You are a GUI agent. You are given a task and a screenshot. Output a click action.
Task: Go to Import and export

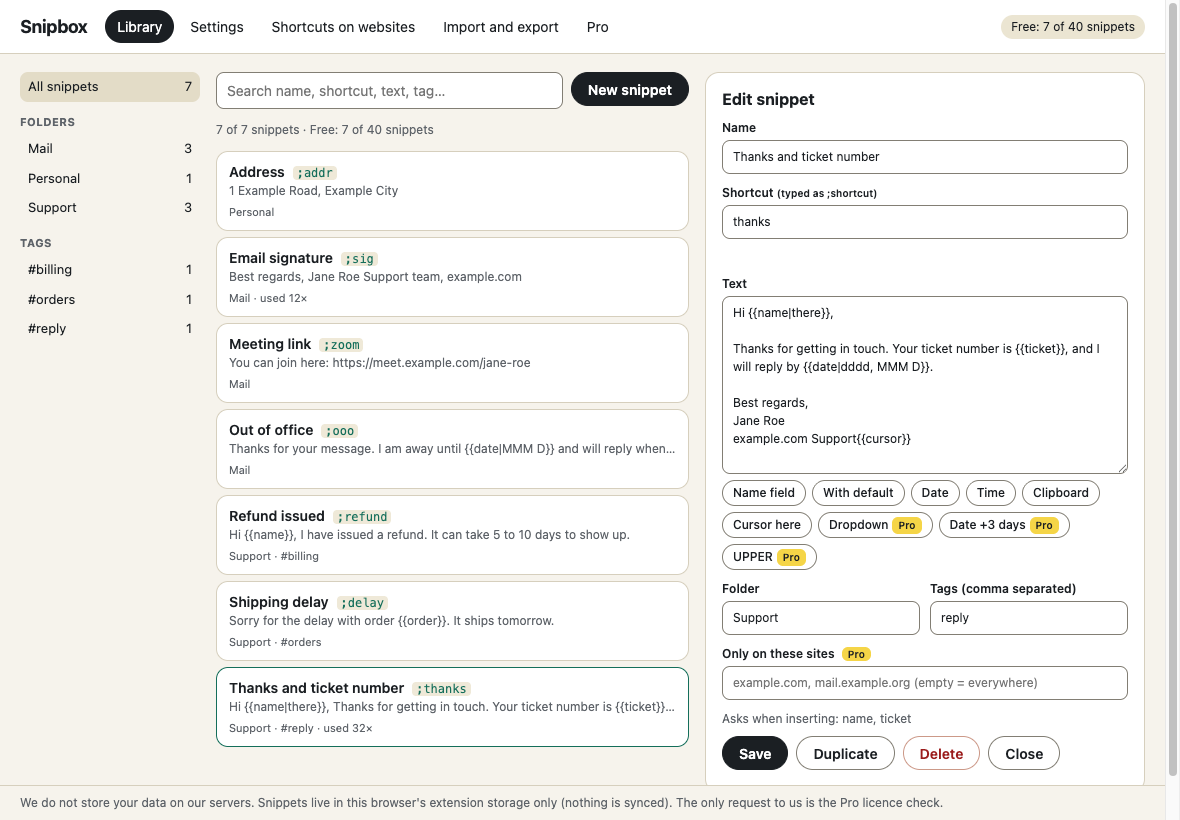(500, 27)
